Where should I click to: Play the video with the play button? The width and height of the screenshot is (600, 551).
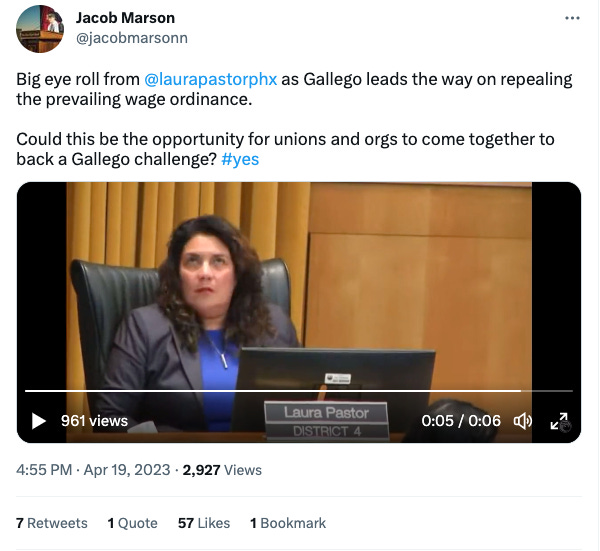point(39,421)
